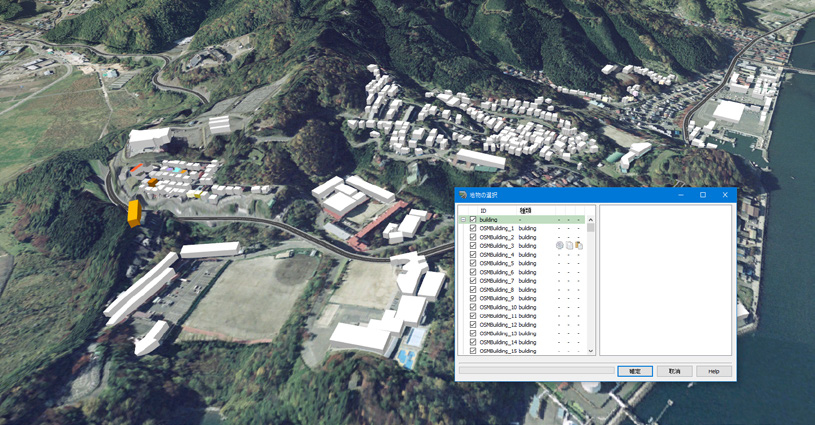Uncheck the OSMBuilding_1 checkbox
Viewport: 815px width, 425px height.
(x=472, y=228)
